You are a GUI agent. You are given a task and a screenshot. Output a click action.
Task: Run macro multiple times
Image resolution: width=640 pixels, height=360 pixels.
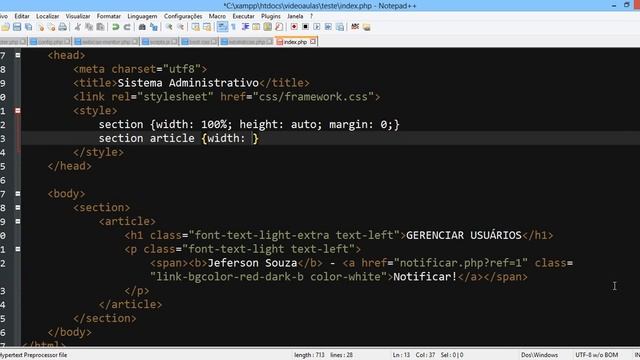(x=328, y=27)
